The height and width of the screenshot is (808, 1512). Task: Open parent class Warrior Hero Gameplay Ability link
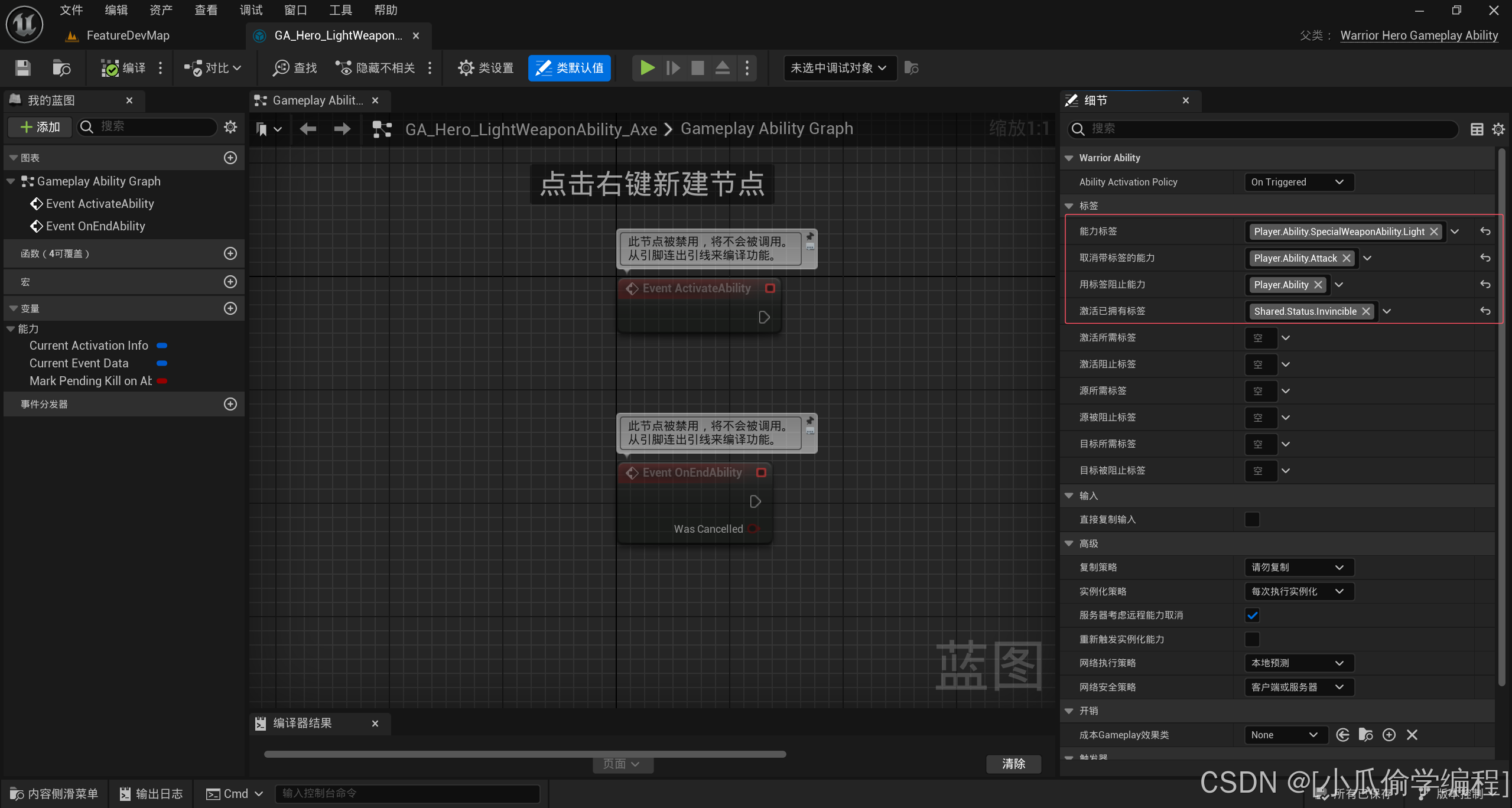pyautogui.click(x=1419, y=35)
